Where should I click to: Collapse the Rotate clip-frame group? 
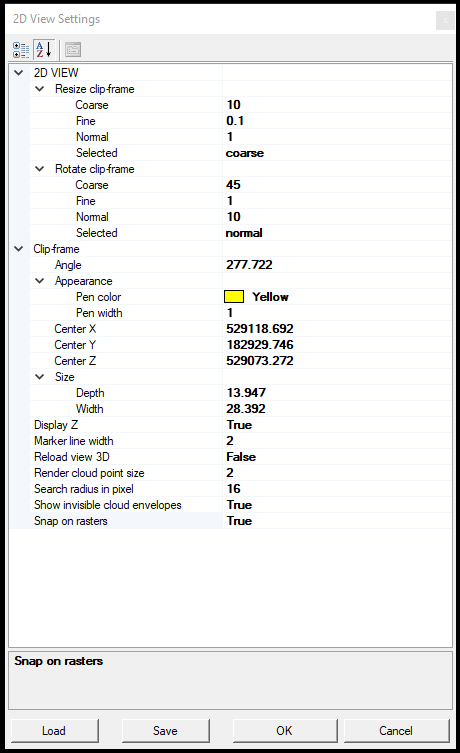(40, 169)
